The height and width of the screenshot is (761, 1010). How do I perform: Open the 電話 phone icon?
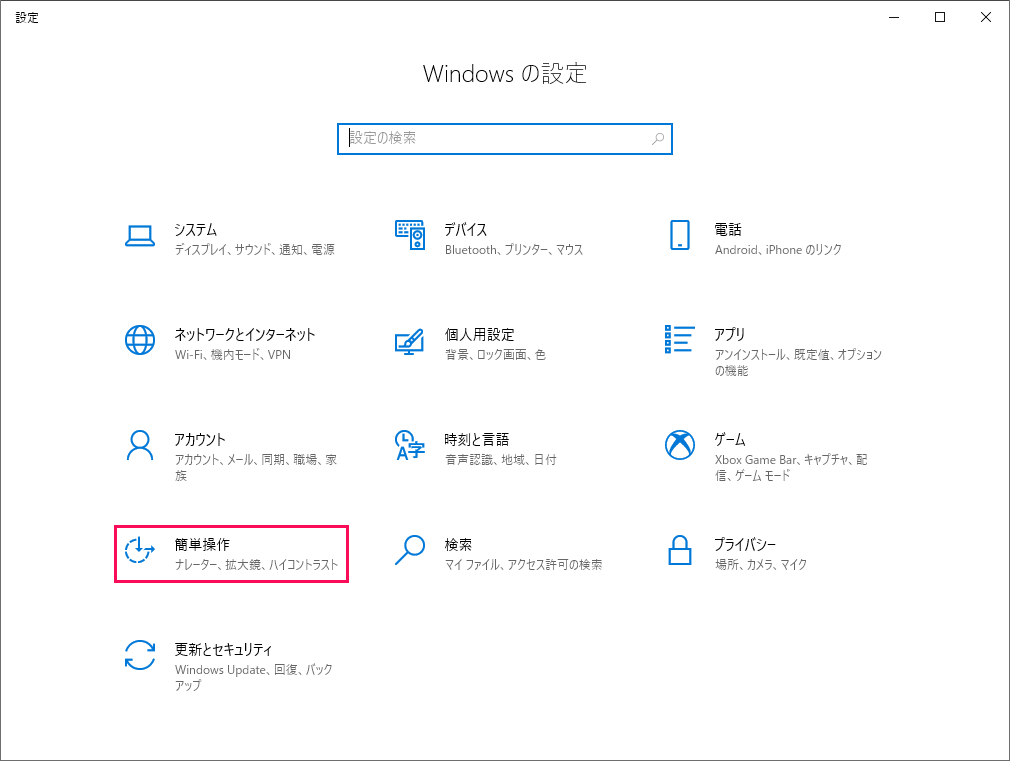tap(680, 235)
